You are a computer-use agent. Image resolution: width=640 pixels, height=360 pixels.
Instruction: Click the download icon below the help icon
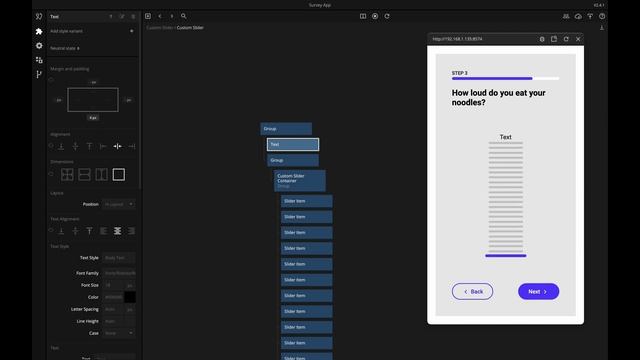click(x=602, y=28)
